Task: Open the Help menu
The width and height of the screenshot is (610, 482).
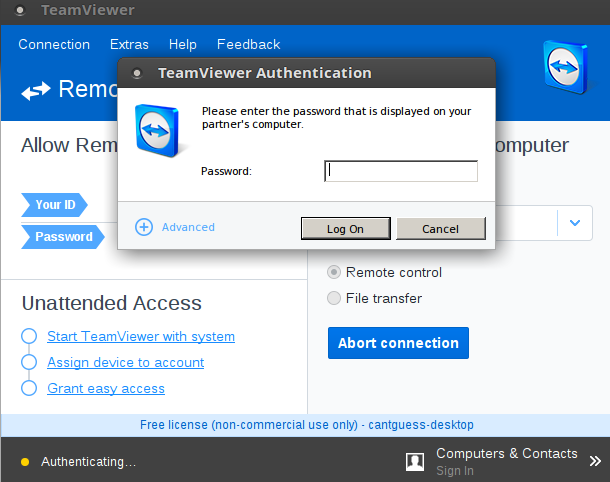Action: tap(182, 44)
